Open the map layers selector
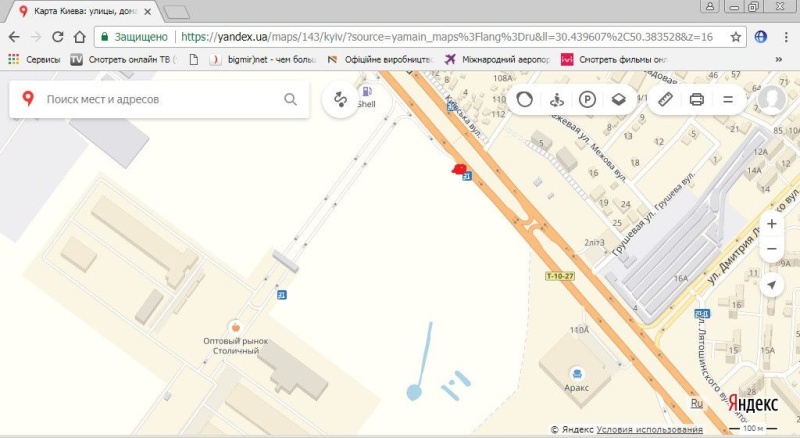The width and height of the screenshot is (800, 438). click(x=619, y=100)
